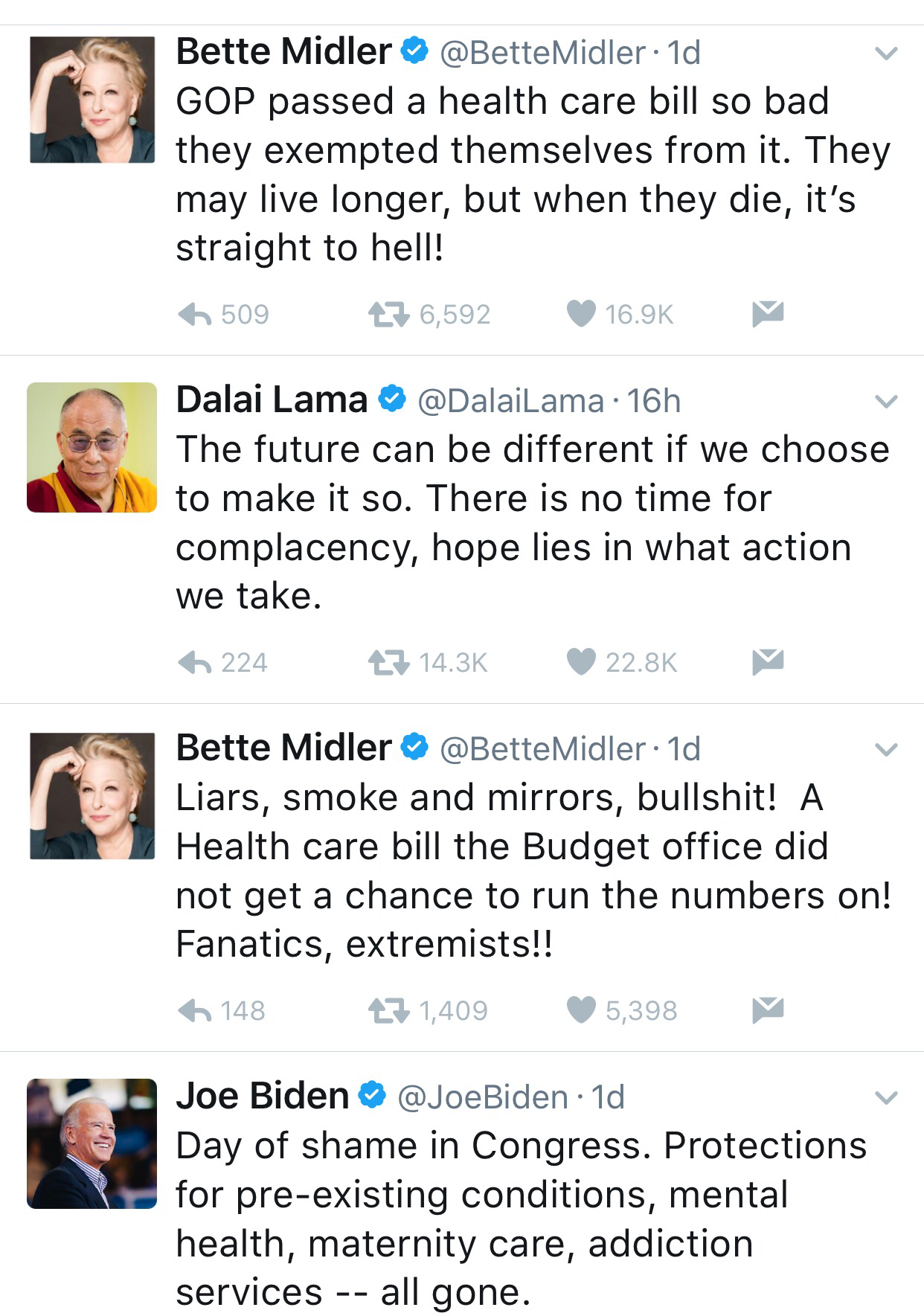Image resolution: width=924 pixels, height=1316 pixels.
Task: Retweet Bette Midler's tweet with 6,592 retweets
Action: 389,315
